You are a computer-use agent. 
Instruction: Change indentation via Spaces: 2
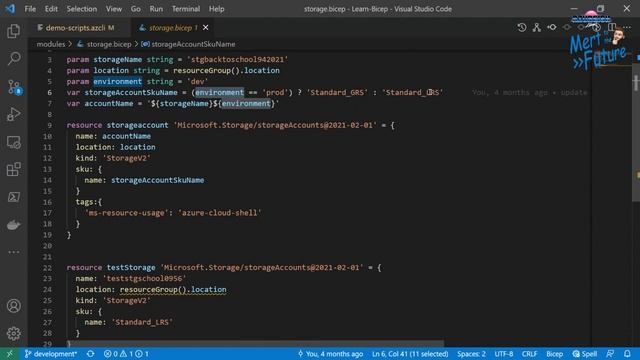point(471,354)
